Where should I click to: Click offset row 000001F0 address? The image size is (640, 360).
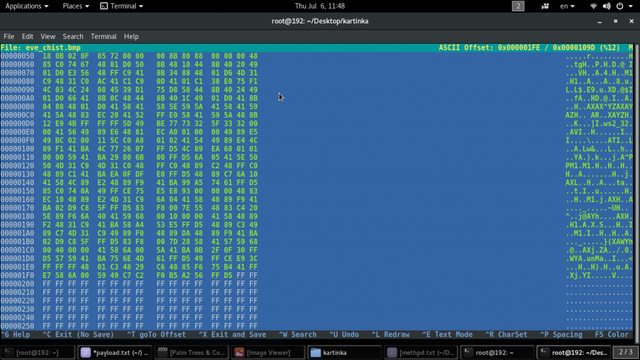pyautogui.click(x=18, y=276)
